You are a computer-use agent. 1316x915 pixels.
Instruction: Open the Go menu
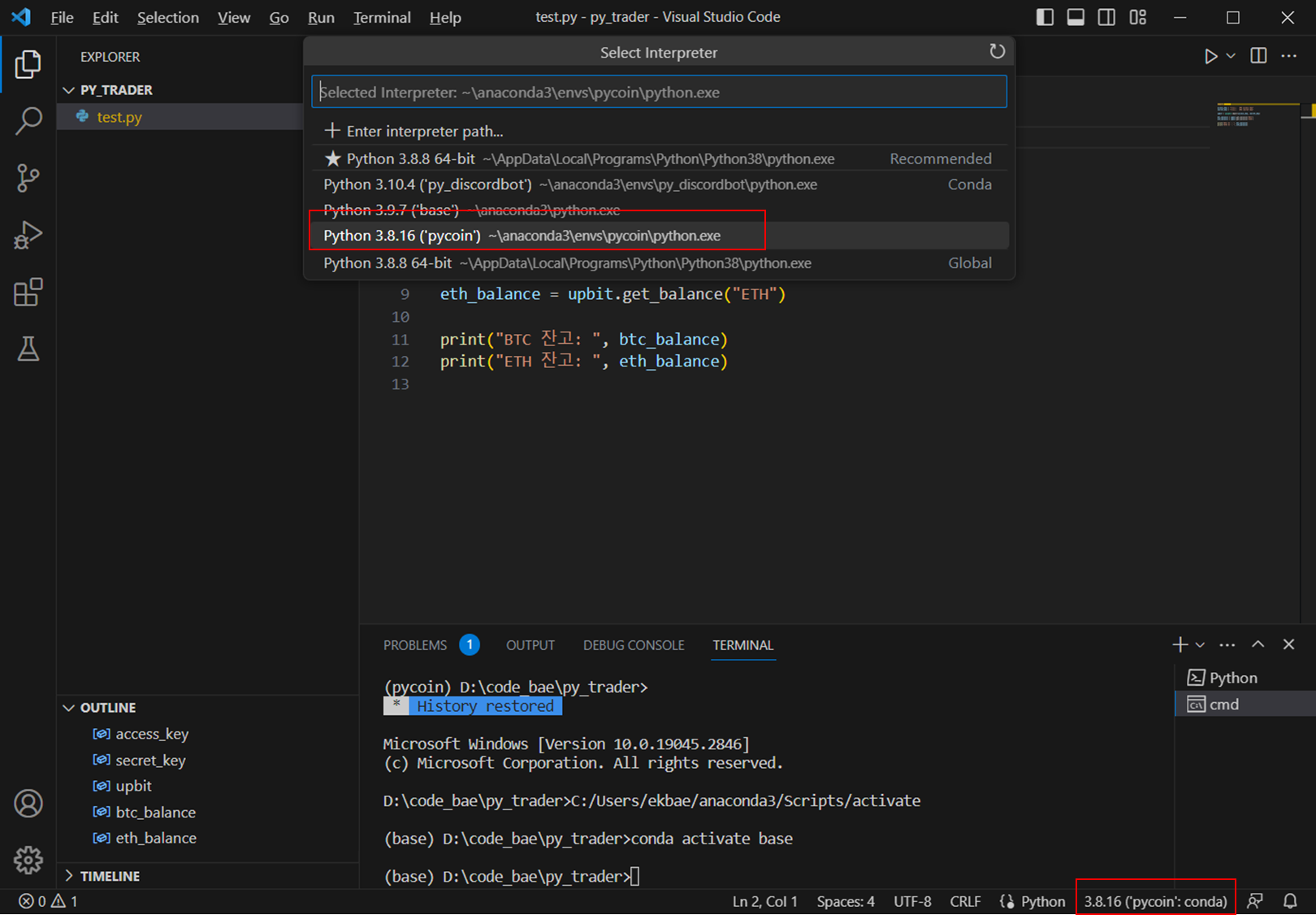click(279, 17)
